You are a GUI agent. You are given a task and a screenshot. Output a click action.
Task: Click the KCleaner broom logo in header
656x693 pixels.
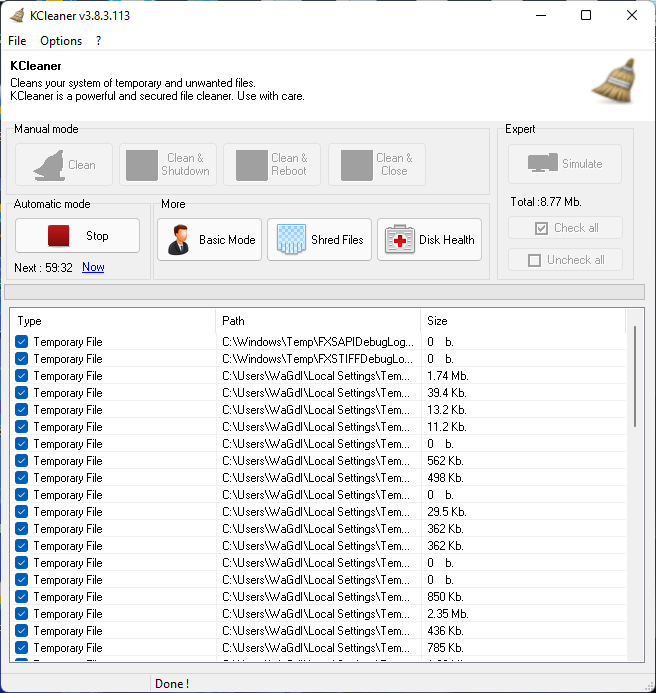pos(615,81)
